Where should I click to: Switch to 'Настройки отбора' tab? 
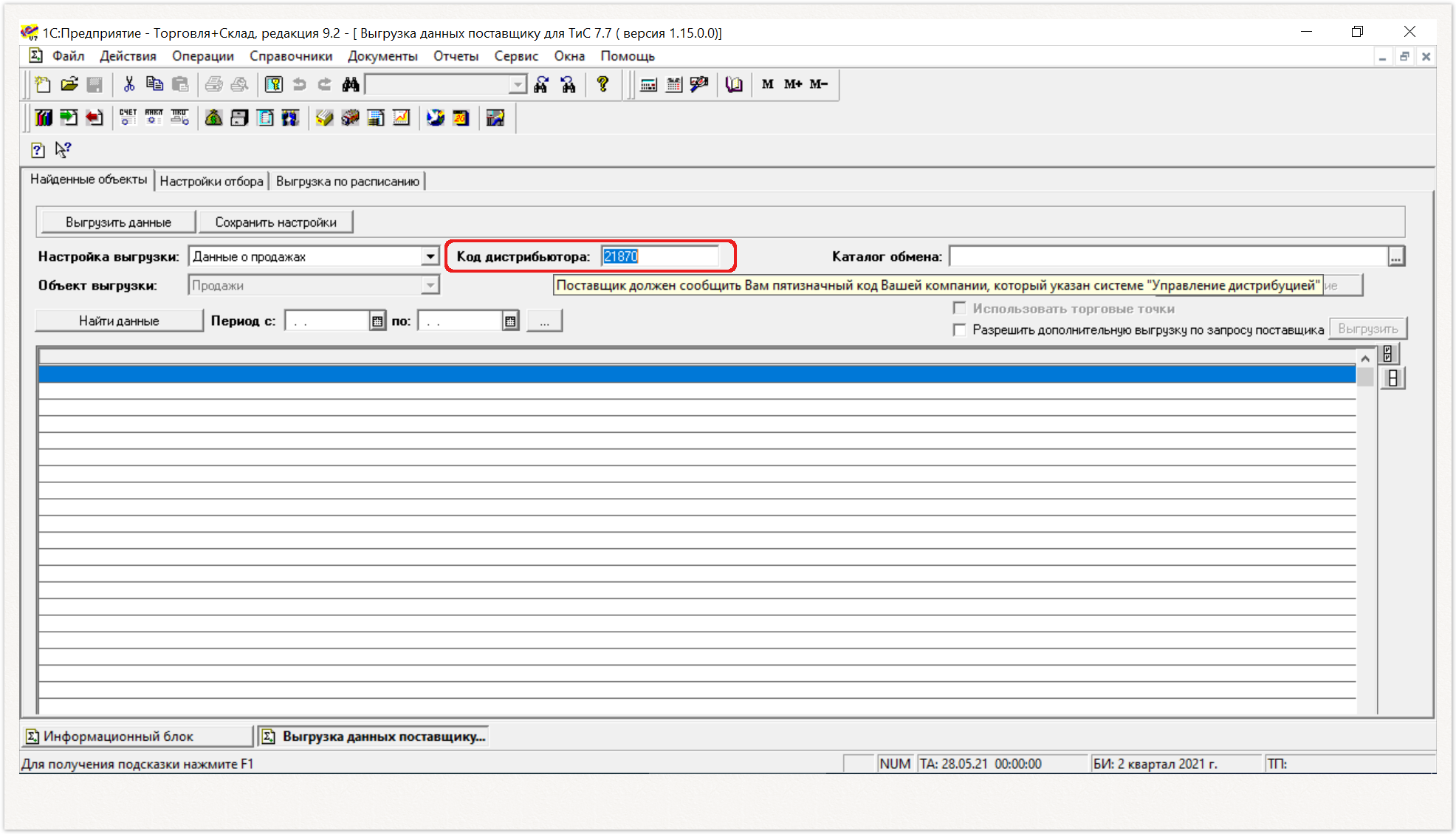(x=211, y=181)
